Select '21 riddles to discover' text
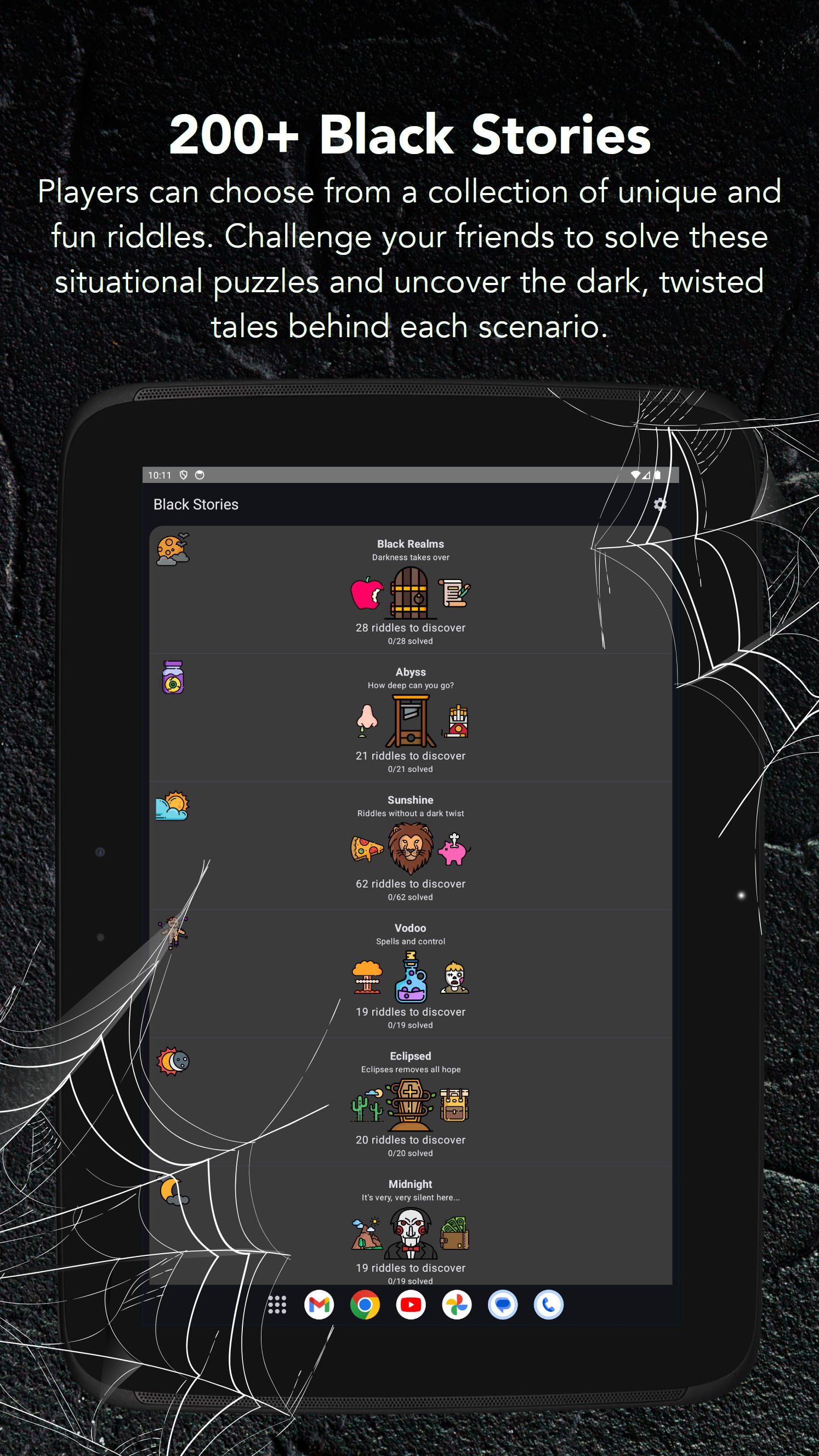 [411, 756]
